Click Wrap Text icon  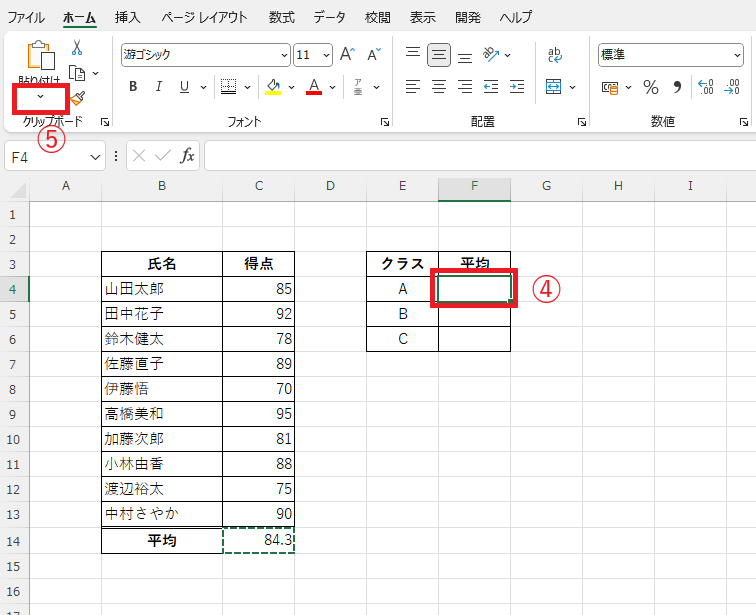tap(555, 54)
